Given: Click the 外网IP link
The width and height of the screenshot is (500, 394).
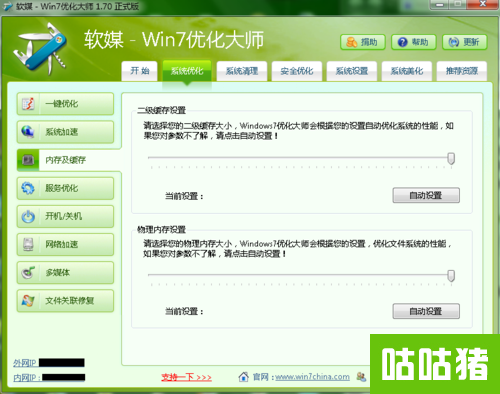Looking at the screenshot, I should pos(25,363).
